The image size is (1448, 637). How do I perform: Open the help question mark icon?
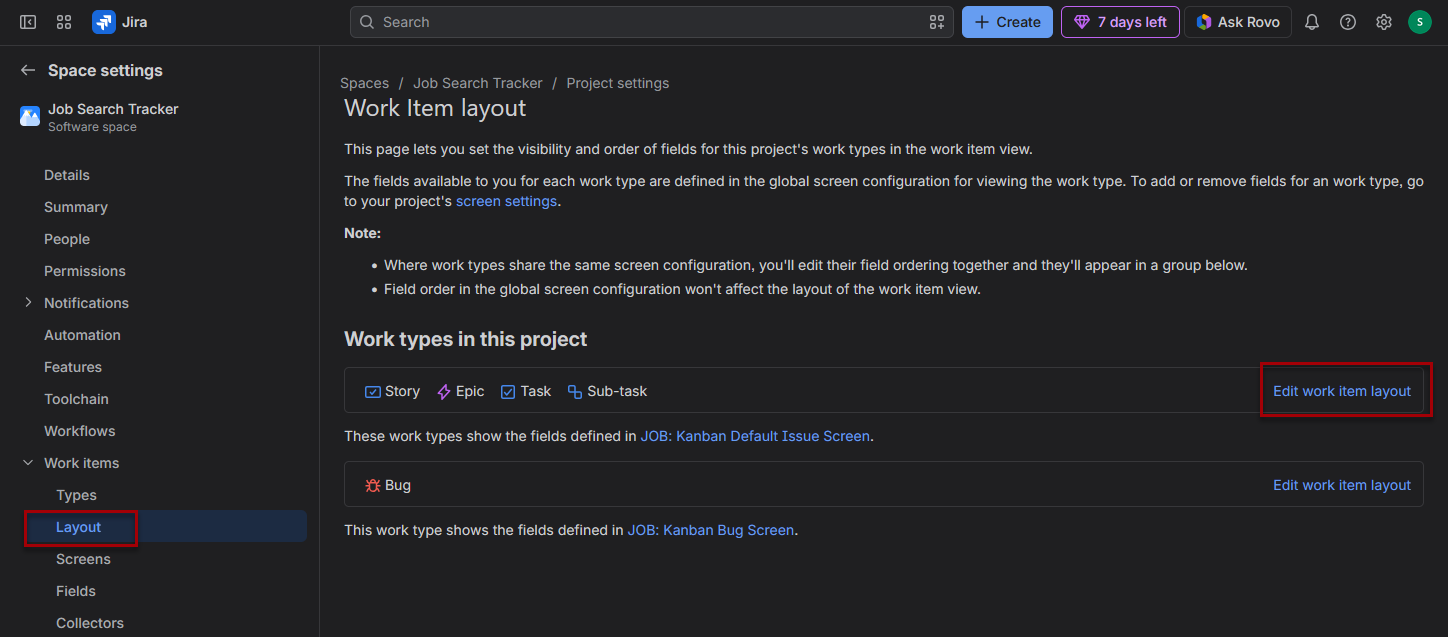coord(1348,22)
